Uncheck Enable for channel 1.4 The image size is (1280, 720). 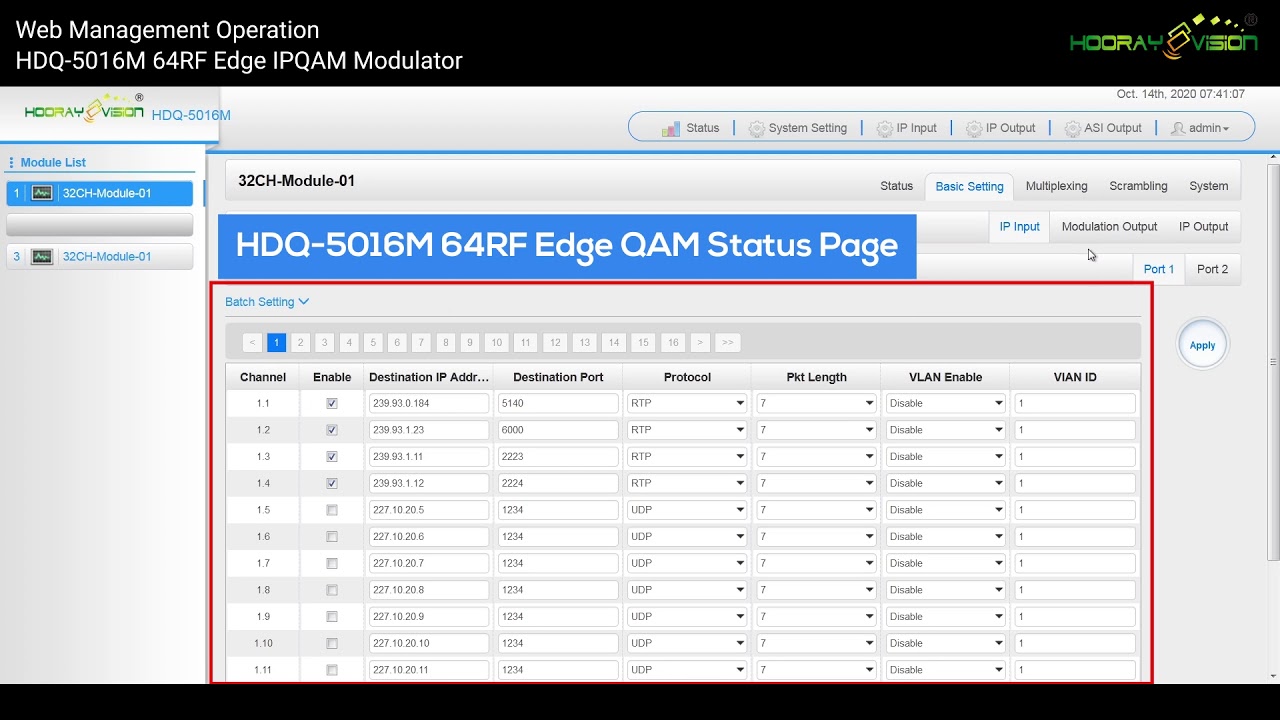(332, 483)
